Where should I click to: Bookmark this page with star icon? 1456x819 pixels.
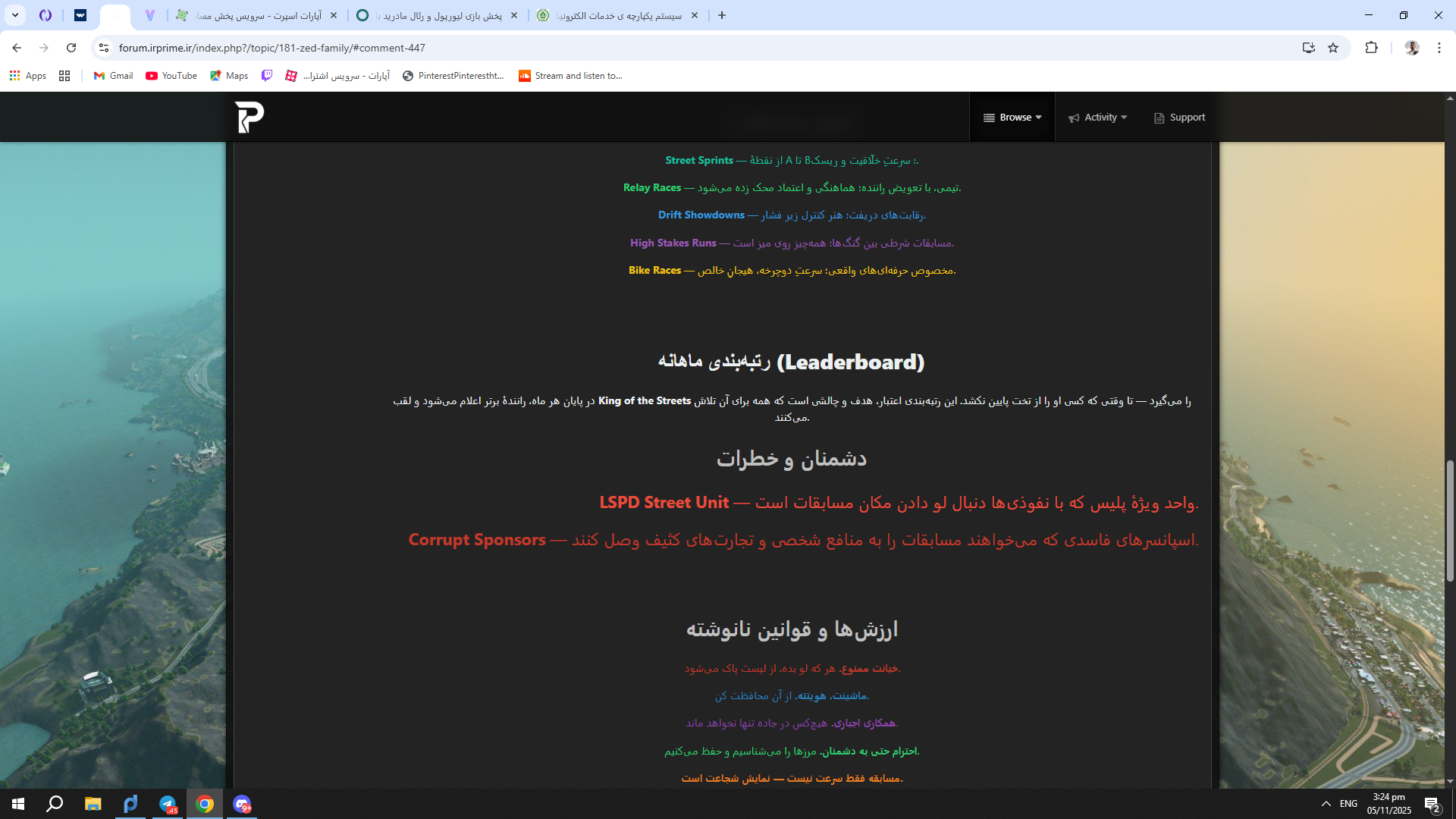coord(1333,48)
